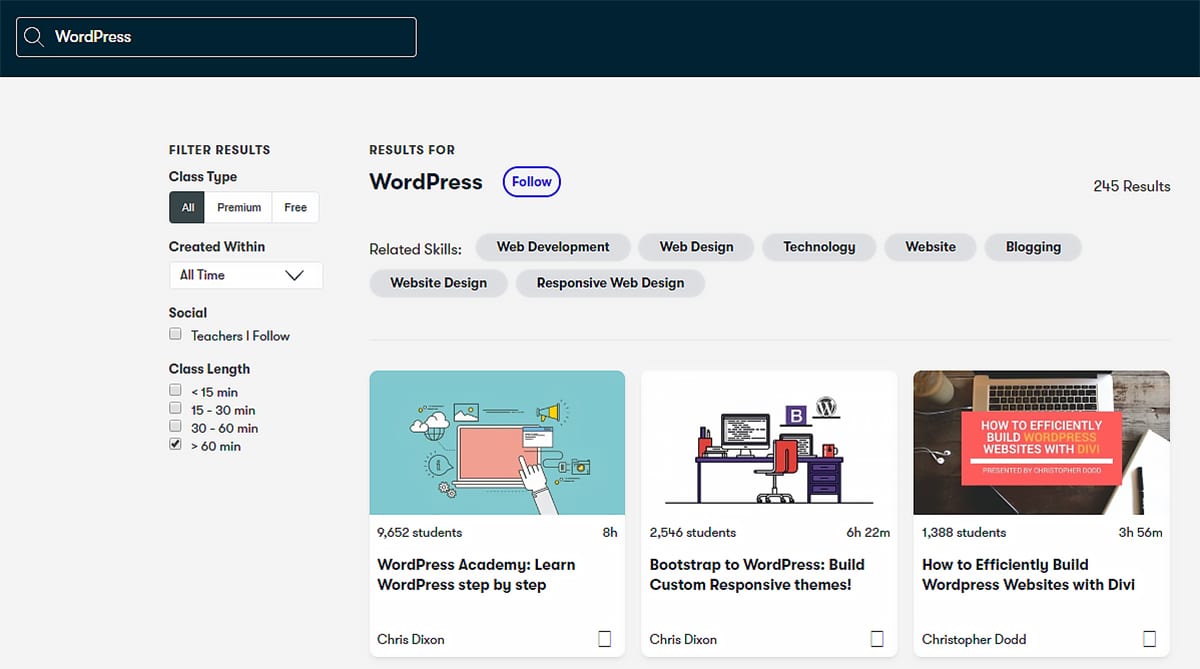Open the Divi class thumbnail
This screenshot has height=669, width=1200.
click(x=1041, y=443)
